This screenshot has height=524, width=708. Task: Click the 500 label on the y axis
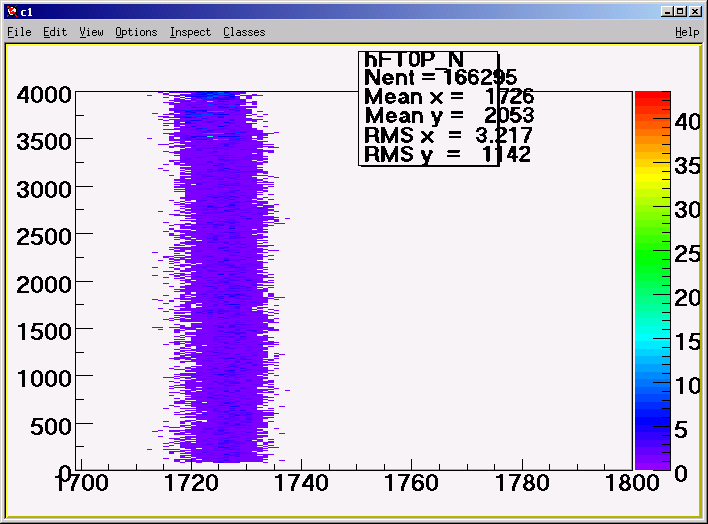51,427
